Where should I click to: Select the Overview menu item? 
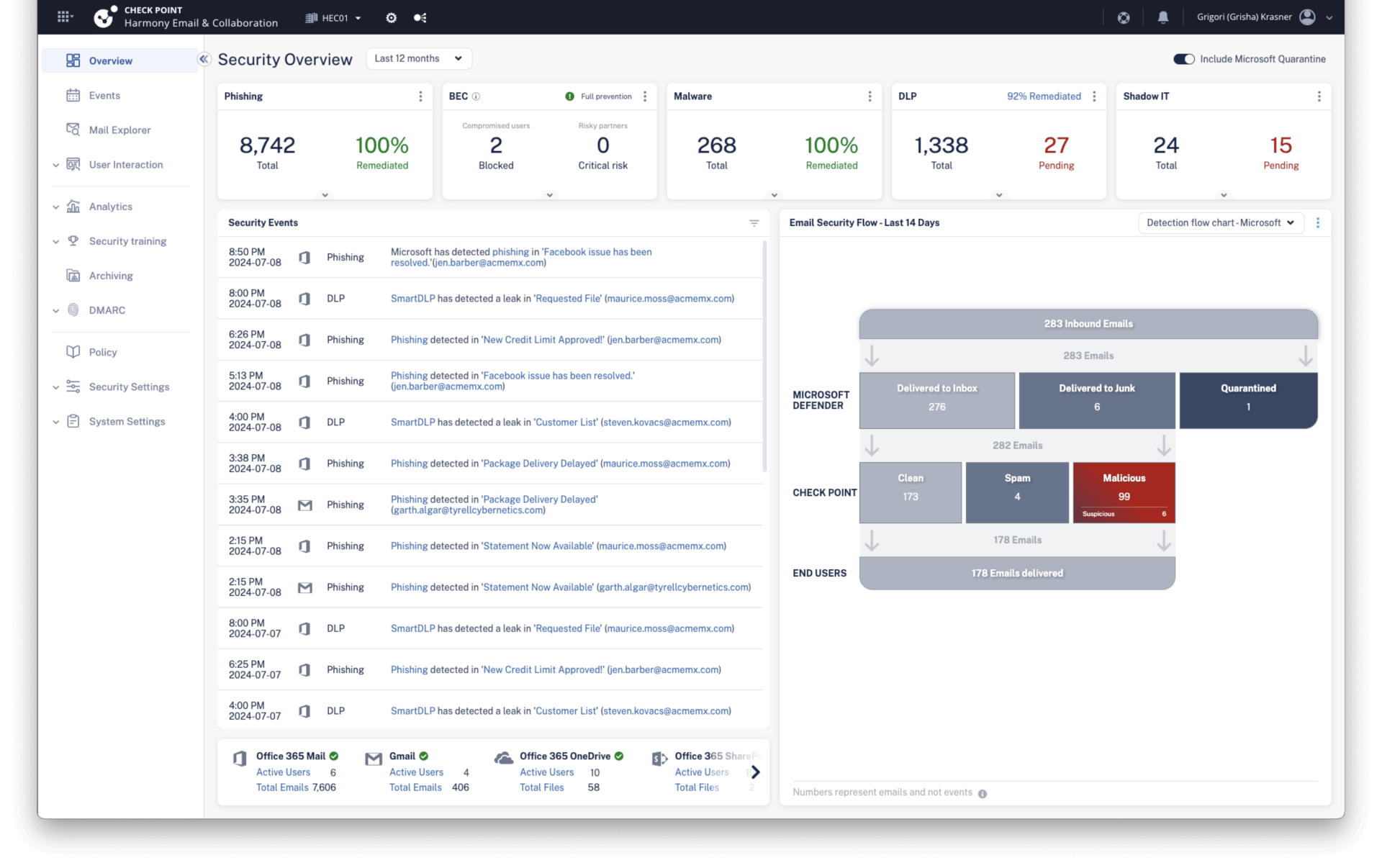110,61
